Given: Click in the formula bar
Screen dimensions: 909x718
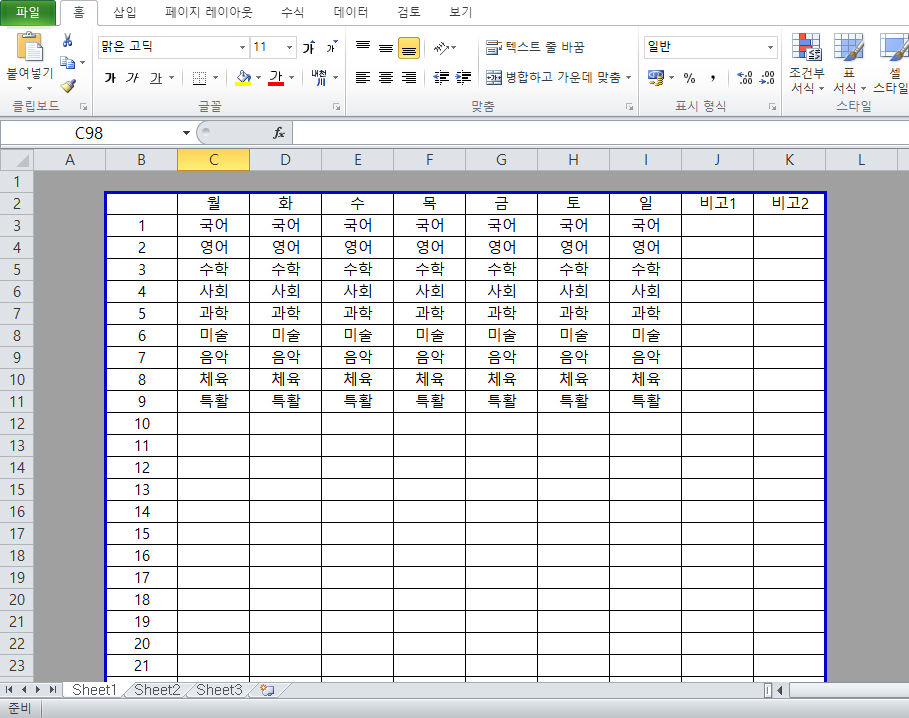Looking at the screenshot, I should point(601,133).
